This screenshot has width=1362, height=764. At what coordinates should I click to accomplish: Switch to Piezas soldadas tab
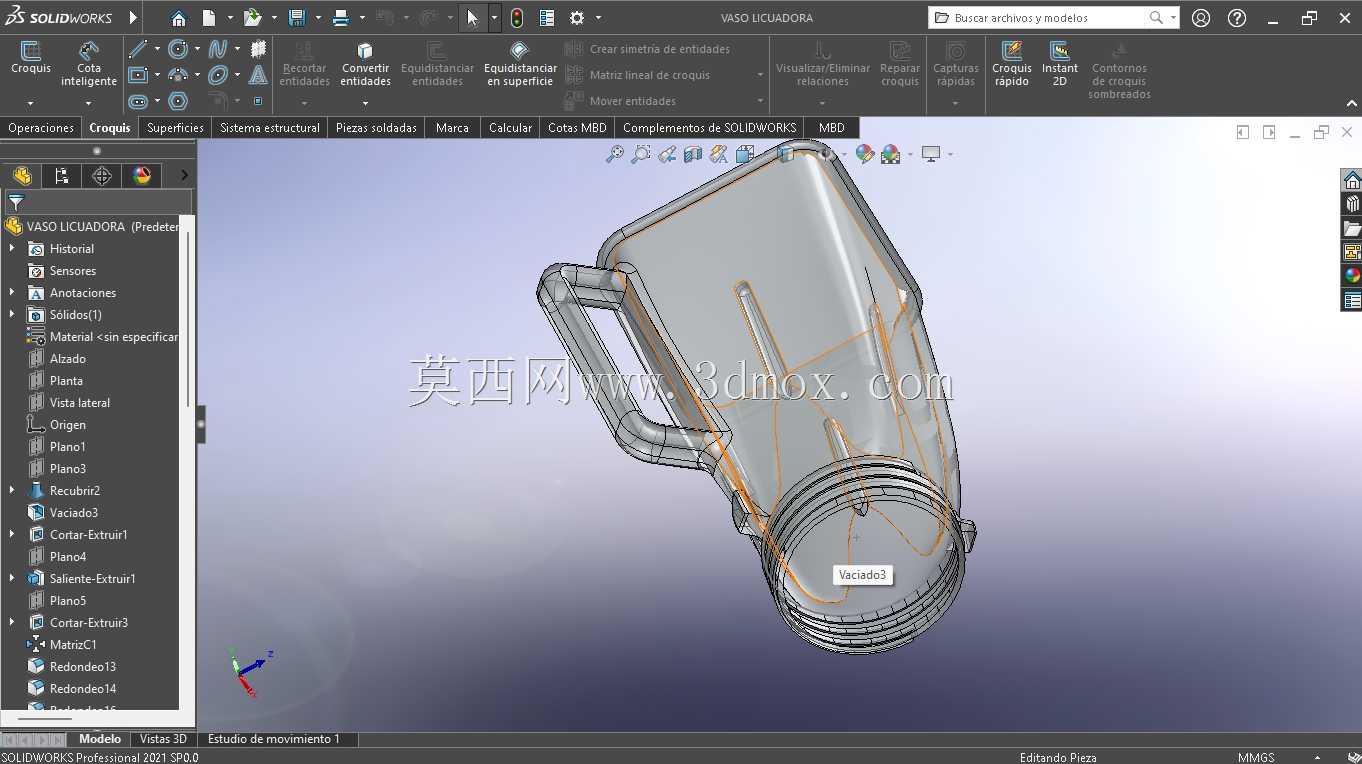pos(376,127)
